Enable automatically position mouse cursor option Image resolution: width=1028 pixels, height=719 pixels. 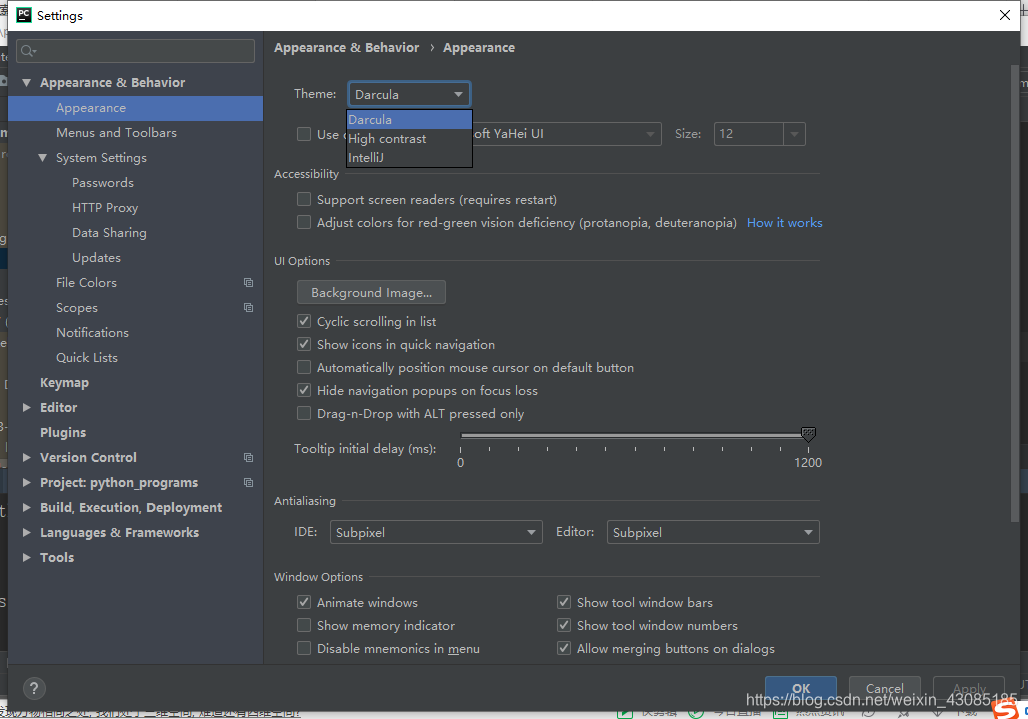[x=304, y=367]
